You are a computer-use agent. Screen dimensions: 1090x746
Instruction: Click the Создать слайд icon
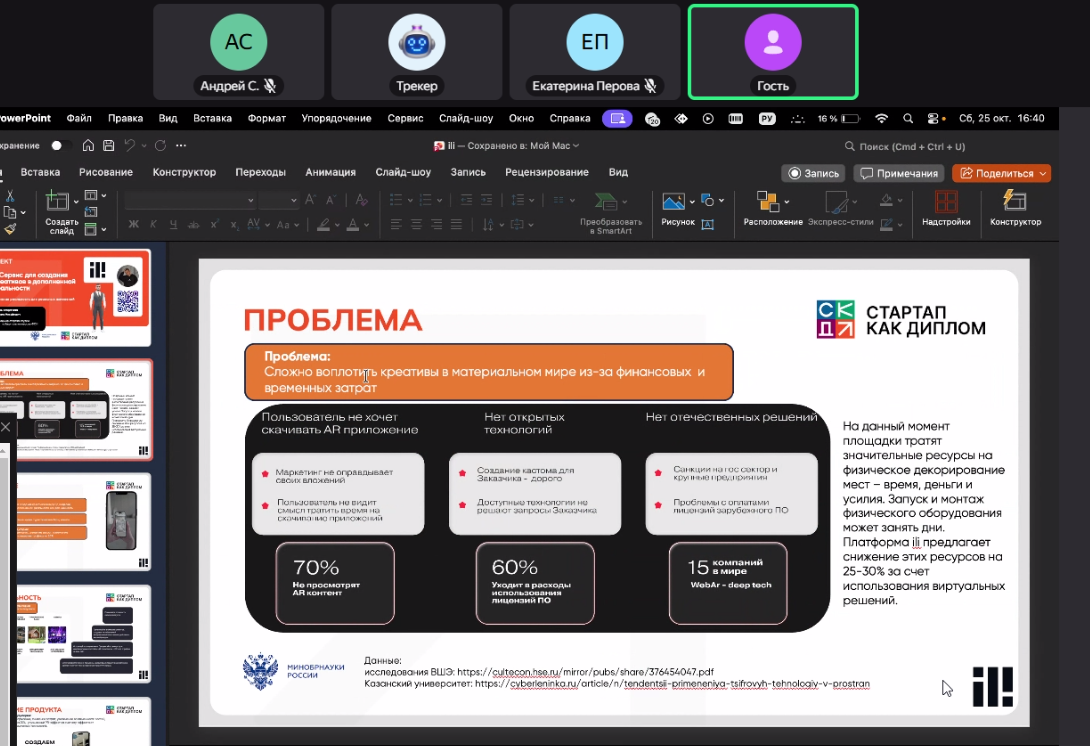pos(59,202)
